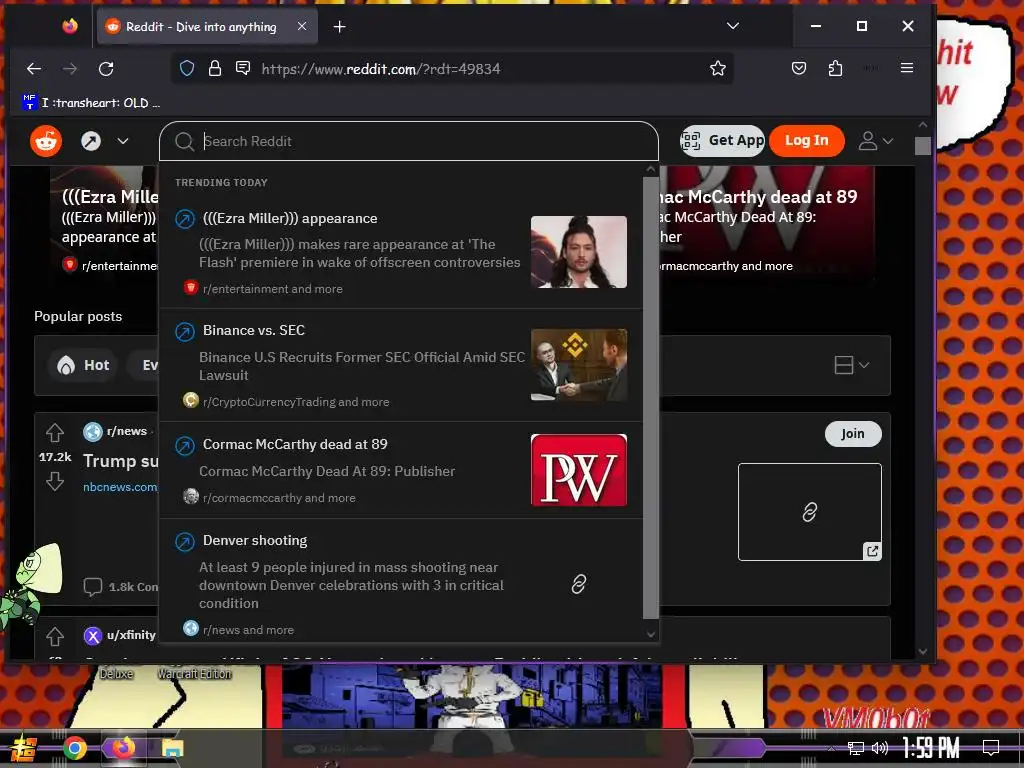
Task: Open the Start menu on taskbar
Action: pos(24,748)
